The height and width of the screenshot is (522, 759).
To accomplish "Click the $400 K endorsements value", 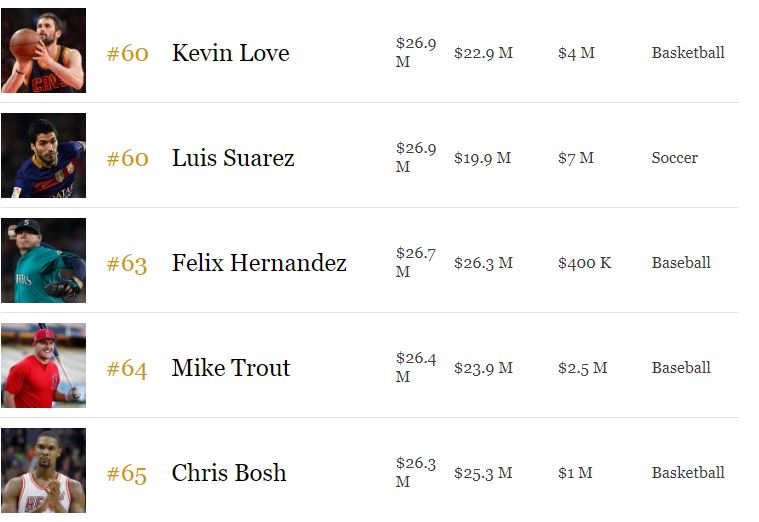I will click(x=585, y=263).
